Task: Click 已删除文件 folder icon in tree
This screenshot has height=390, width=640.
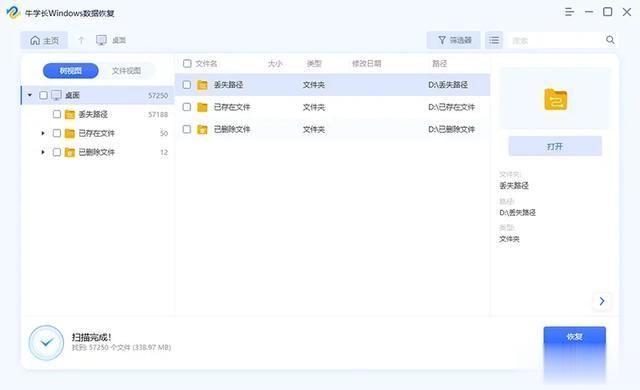Action: 70,152
